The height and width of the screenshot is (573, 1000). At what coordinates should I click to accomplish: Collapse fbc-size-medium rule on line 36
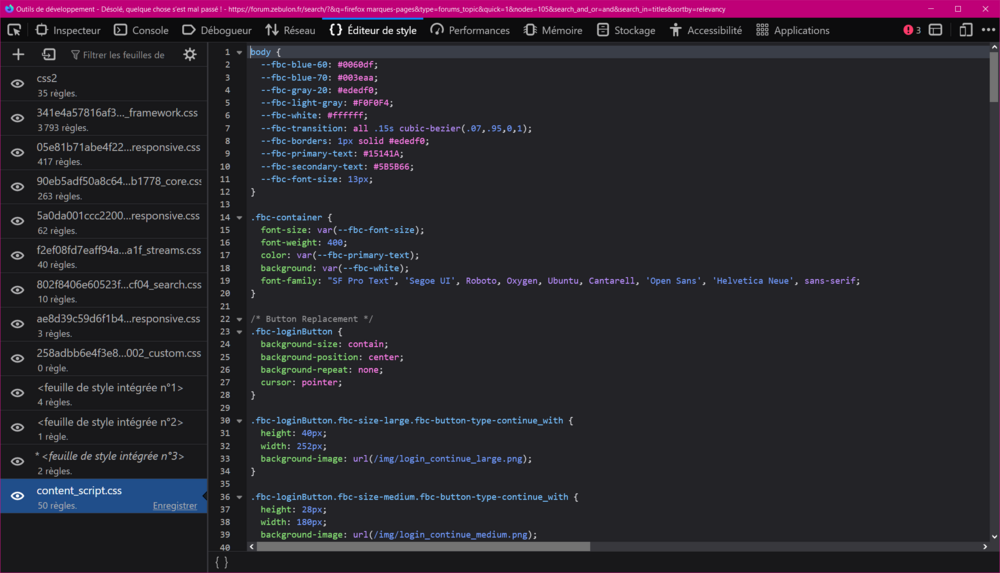click(240, 497)
